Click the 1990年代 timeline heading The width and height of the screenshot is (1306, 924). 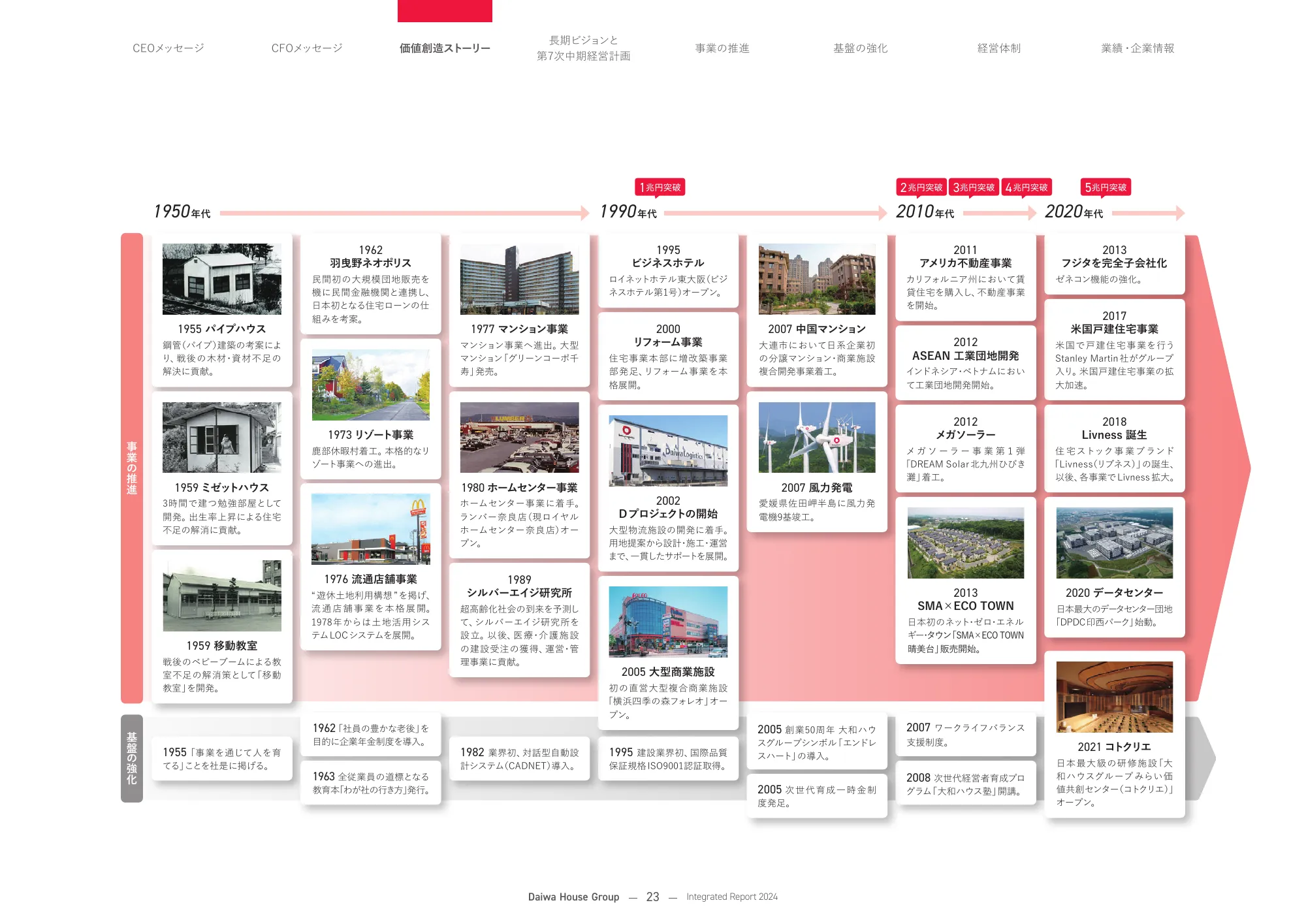click(628, 212)
